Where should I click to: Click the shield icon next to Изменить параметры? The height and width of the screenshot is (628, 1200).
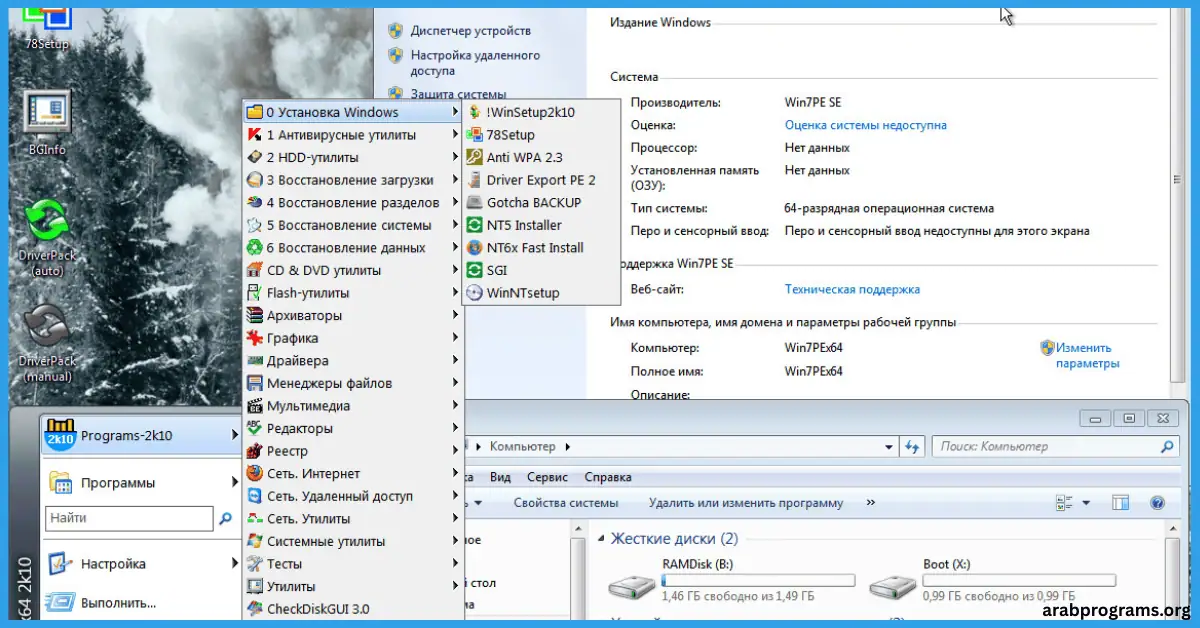[x=1047, y=348]
